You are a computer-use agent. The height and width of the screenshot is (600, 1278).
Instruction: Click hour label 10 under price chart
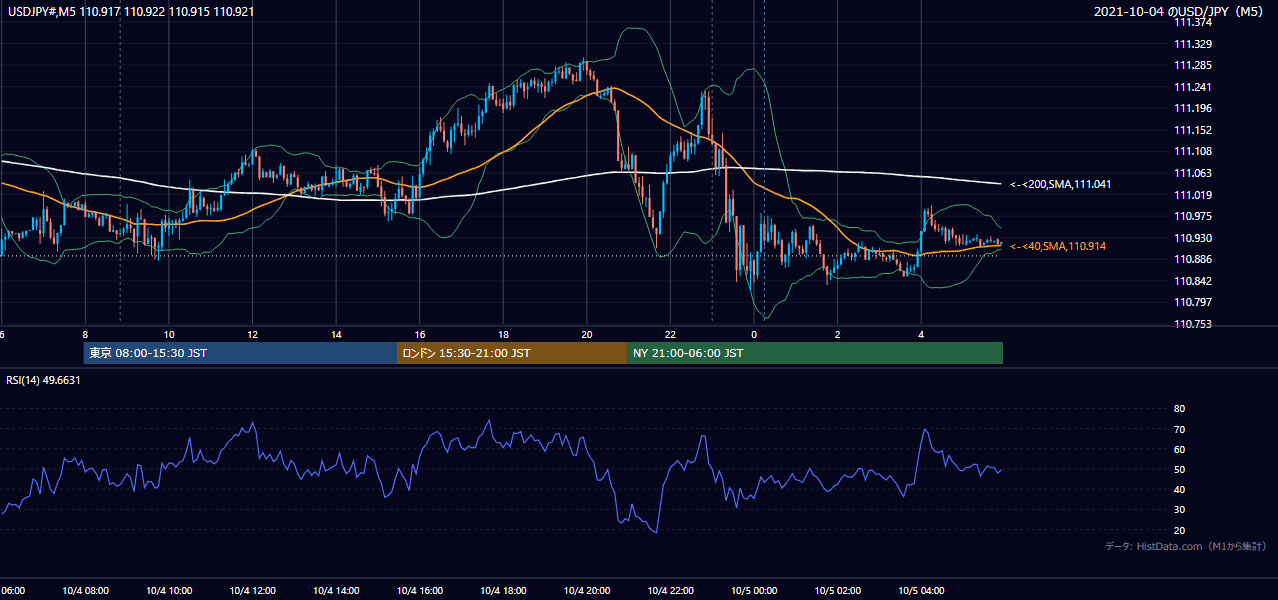click(x=169, y=335)
